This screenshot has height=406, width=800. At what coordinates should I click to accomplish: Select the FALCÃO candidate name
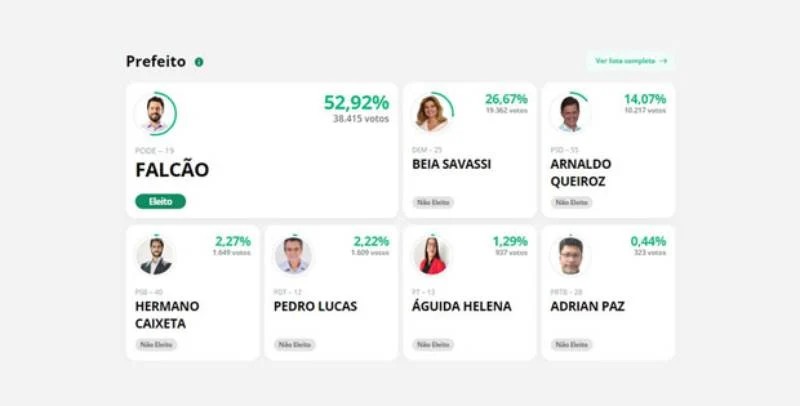coord(172,170)
